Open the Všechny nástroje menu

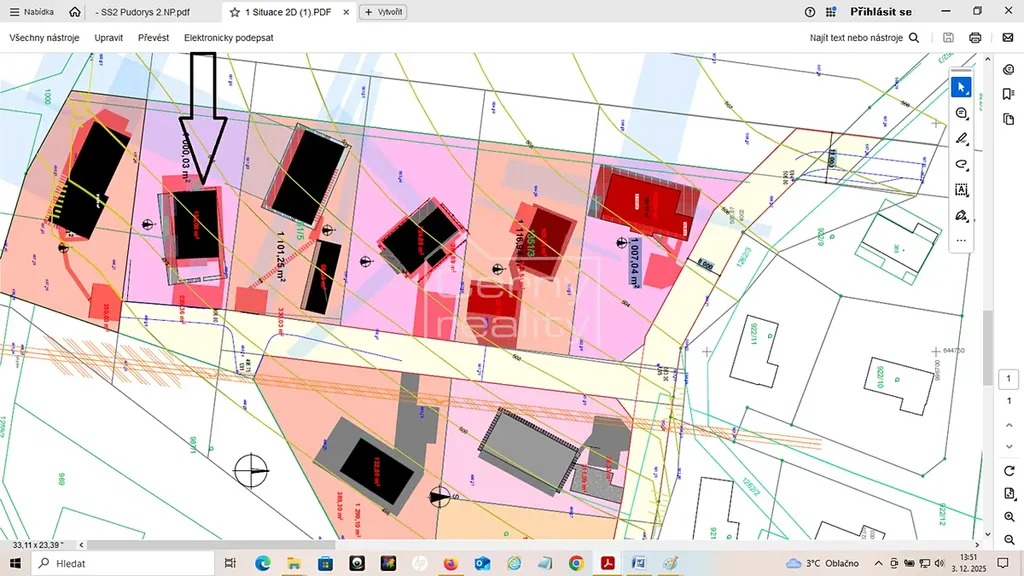coord(45,38)
